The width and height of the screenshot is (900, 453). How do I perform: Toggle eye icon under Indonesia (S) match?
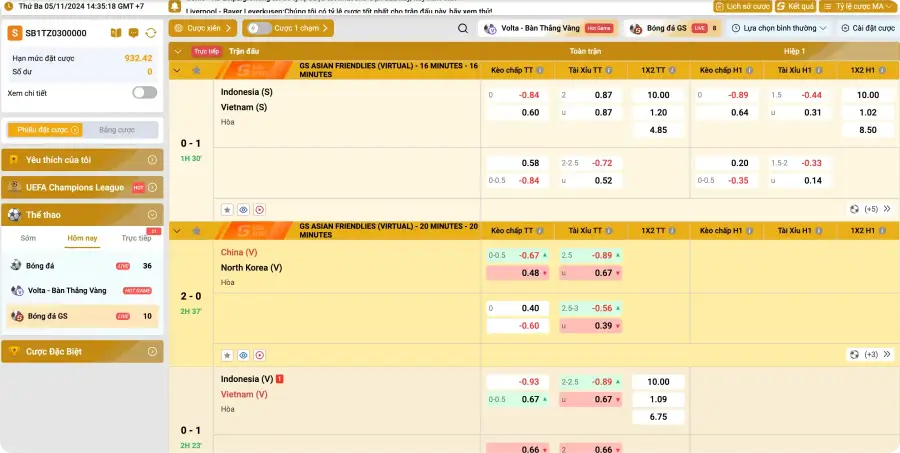(x=243, y=210)
